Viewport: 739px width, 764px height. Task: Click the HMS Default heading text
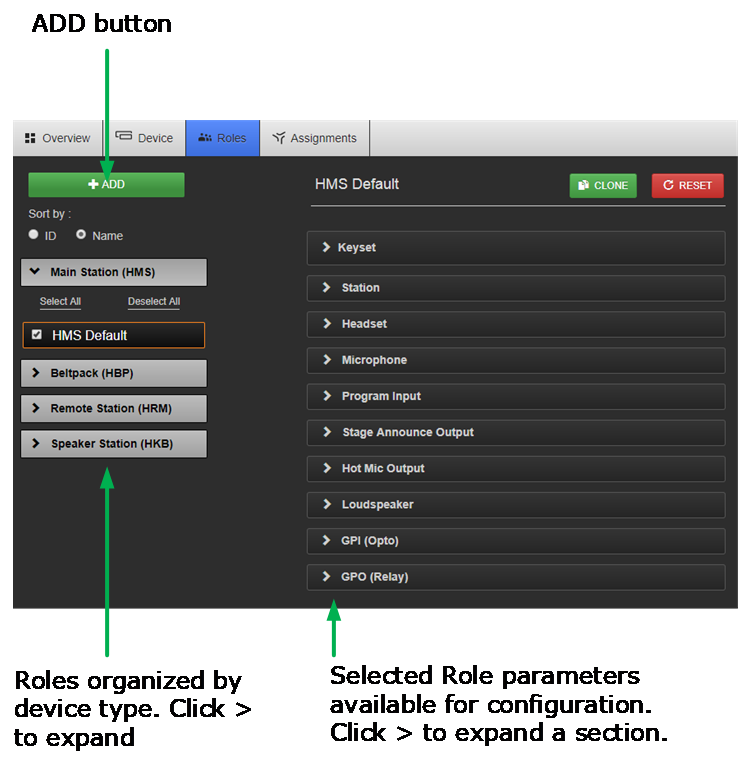coord(357,184)
